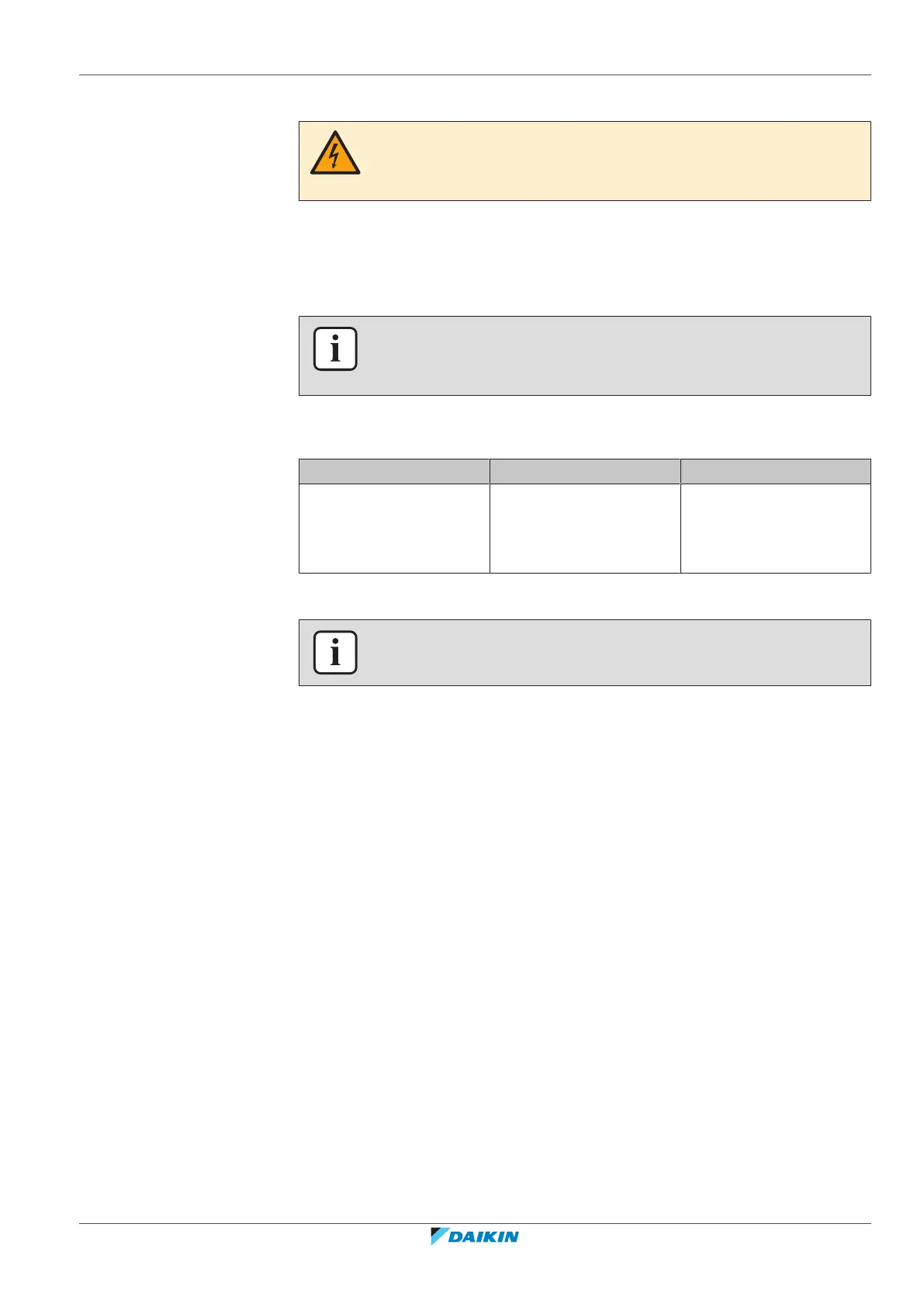Click the info icon in upper gray box
Screen dimensions: 924x1307
pyautogui.click(x=335, y=349)
